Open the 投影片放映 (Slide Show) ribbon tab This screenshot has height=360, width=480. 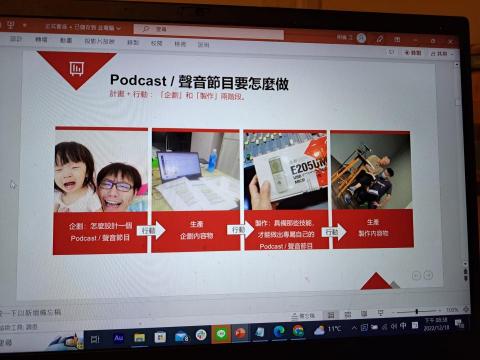99,41
